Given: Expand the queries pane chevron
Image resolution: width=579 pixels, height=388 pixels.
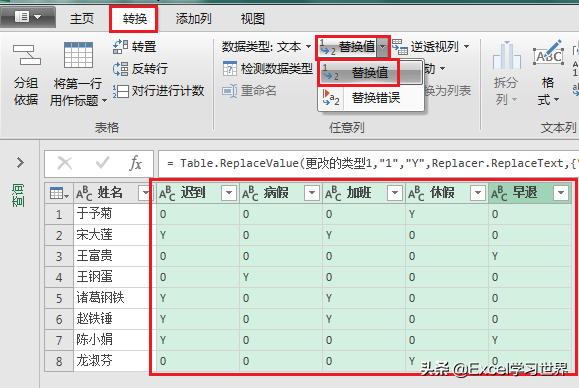Looking at the screenshot, I should click(20, 162).
